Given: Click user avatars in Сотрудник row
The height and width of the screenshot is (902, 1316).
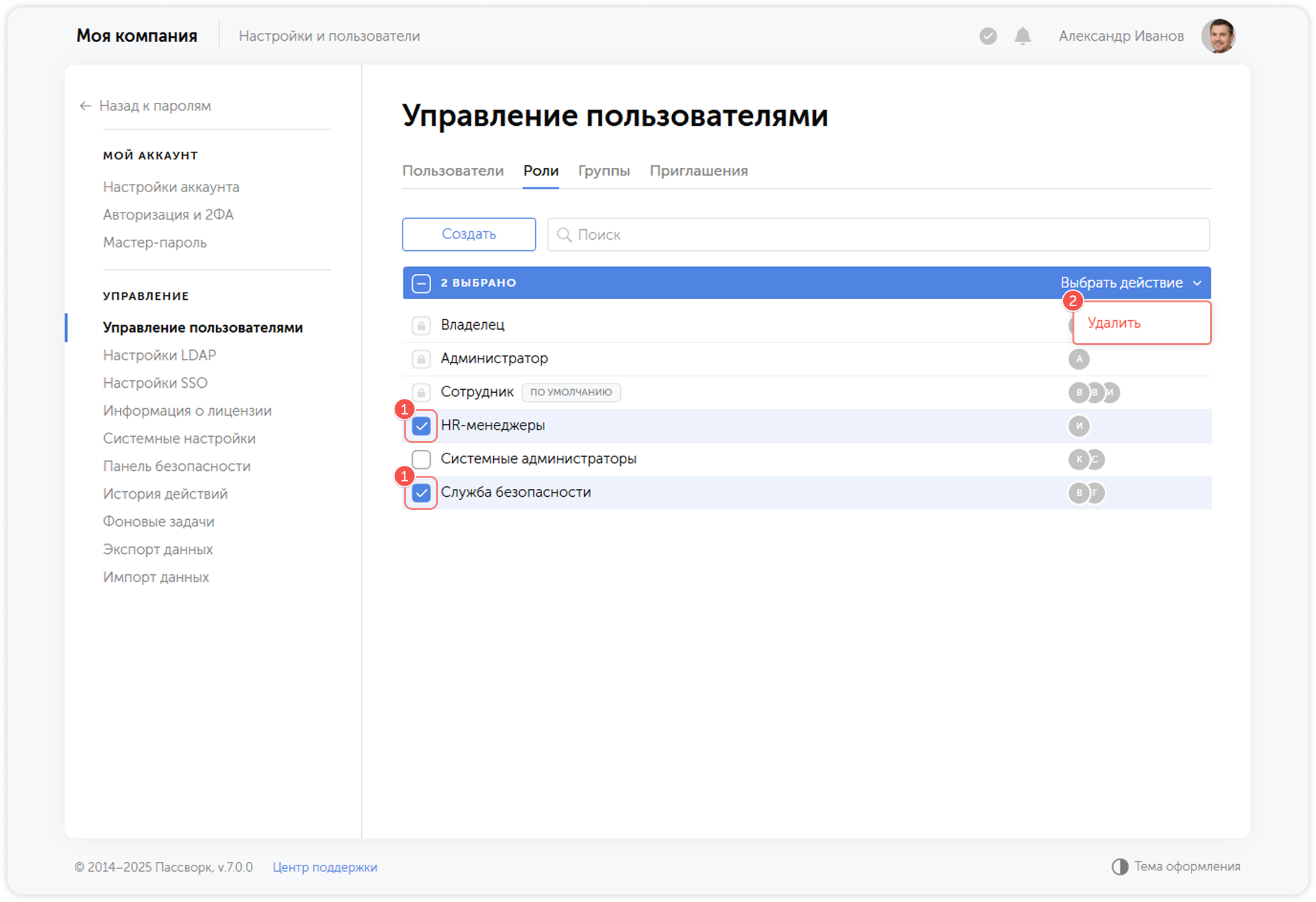Looking at the screenshot, I should 1094,392.
